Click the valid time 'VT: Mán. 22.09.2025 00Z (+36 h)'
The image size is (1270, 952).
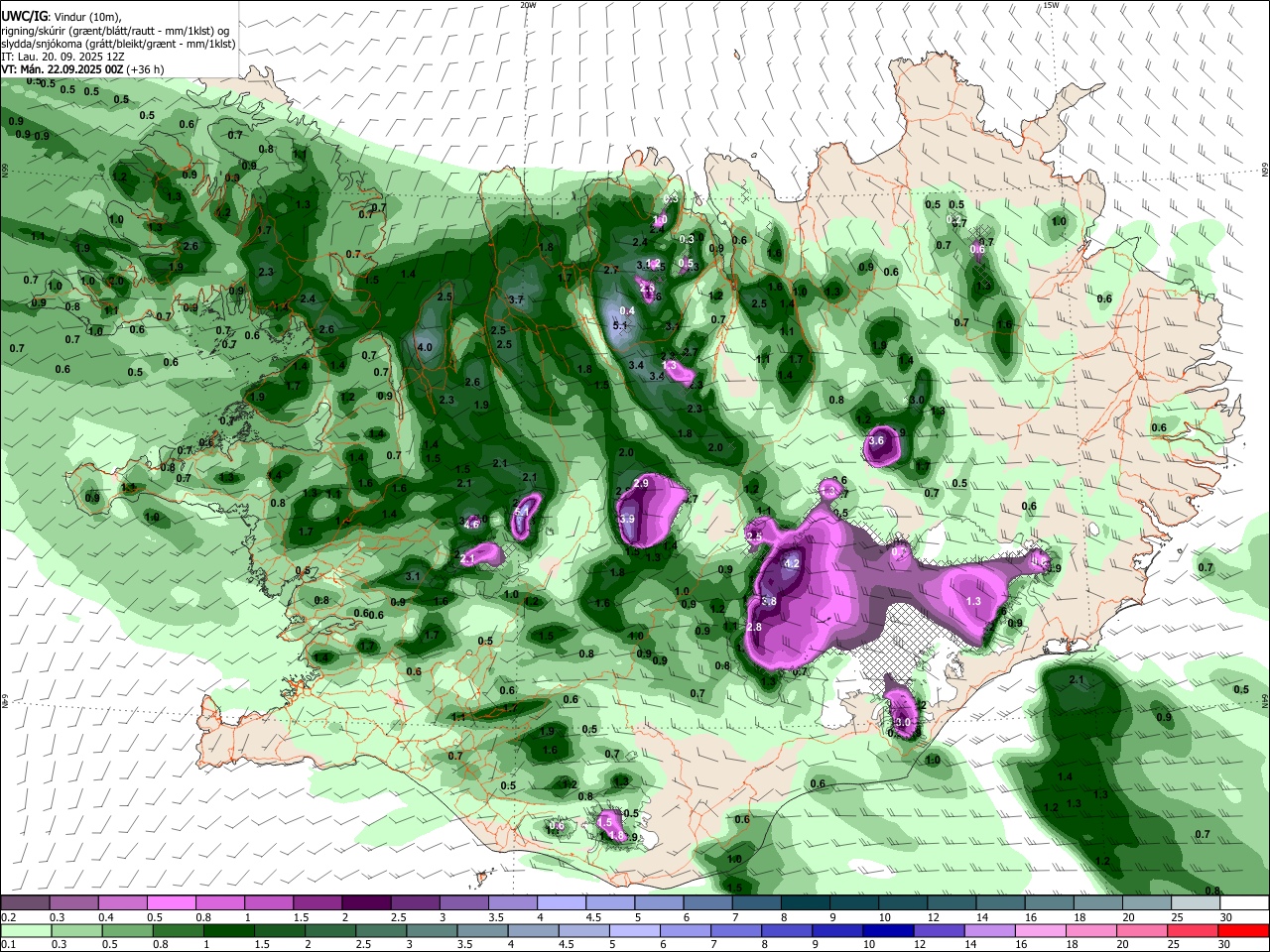[82, 69]
